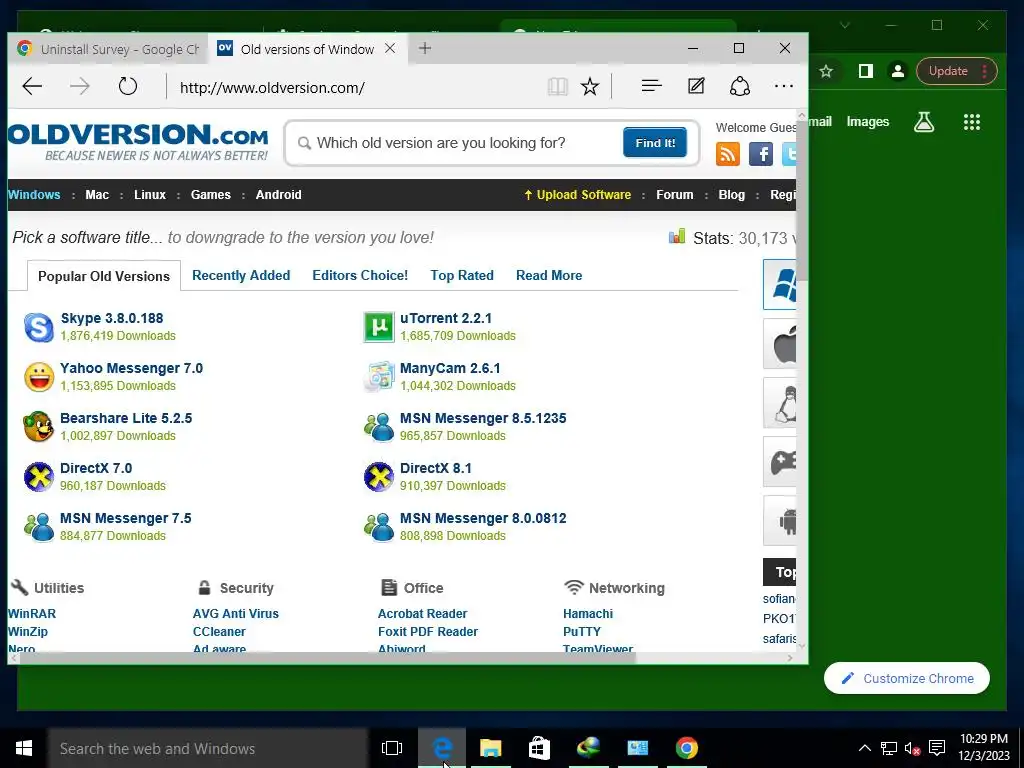This screenshot has height=768, width=1024.
Task: Click the OldVersion.com logo
Action: tap(138, 141)
